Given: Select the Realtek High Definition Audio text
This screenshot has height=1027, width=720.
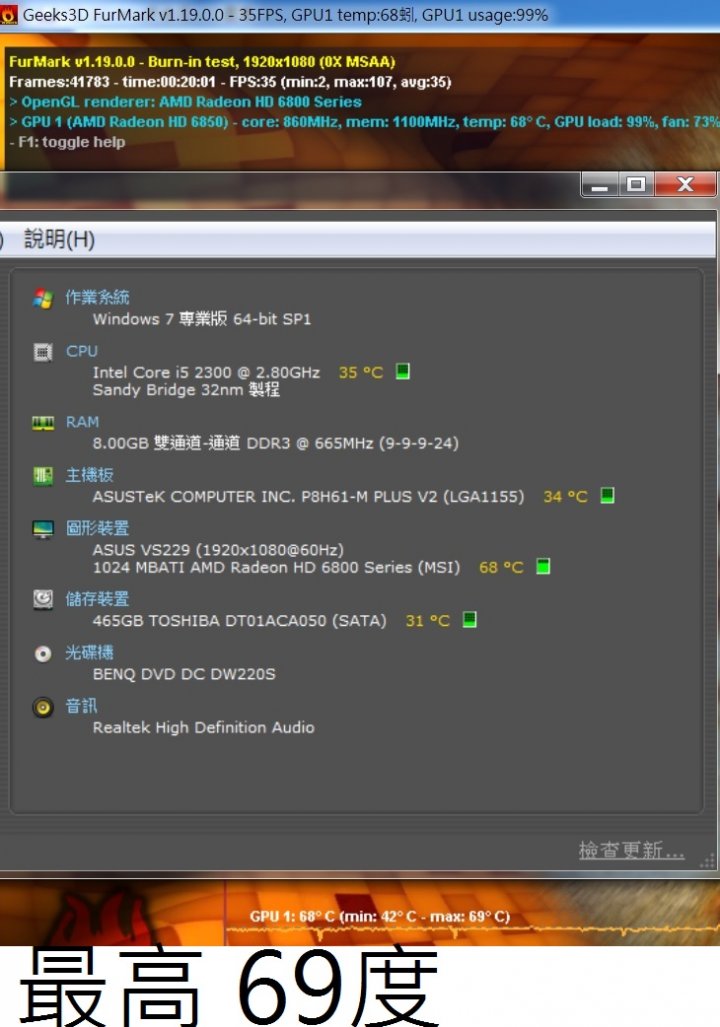Looking at the screenshot, I should pos(204,727).
